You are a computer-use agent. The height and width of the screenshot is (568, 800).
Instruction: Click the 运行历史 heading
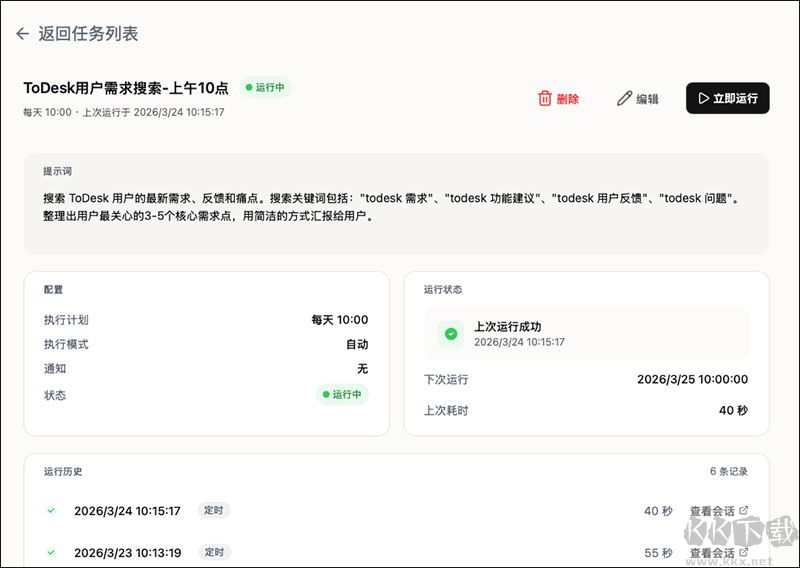[63, 471]
